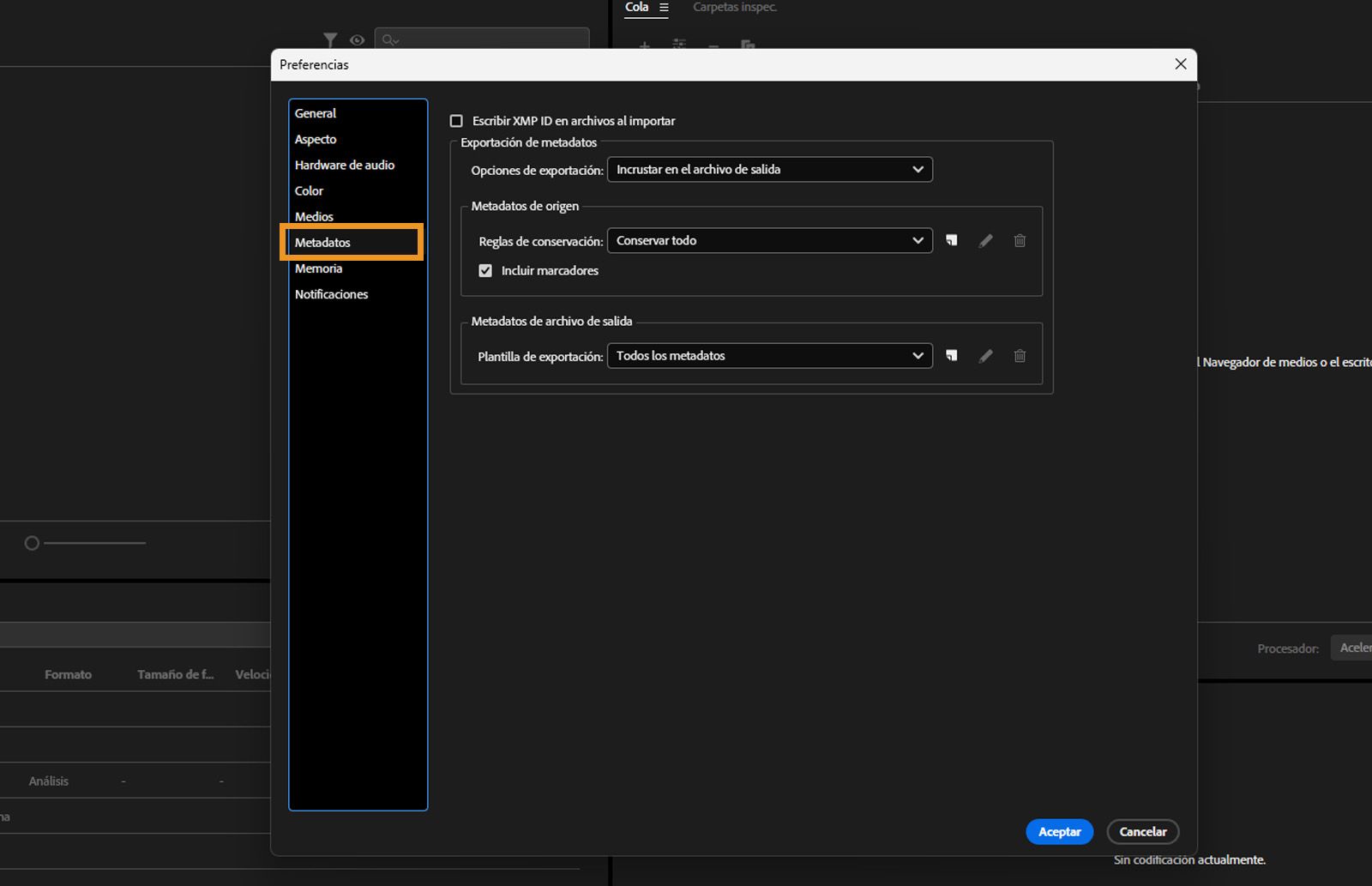The width and height of the screenshot is (1372, 886).
Task: Click the settings sliders icon in Cola toolbar
Action: tap(679, 45)
